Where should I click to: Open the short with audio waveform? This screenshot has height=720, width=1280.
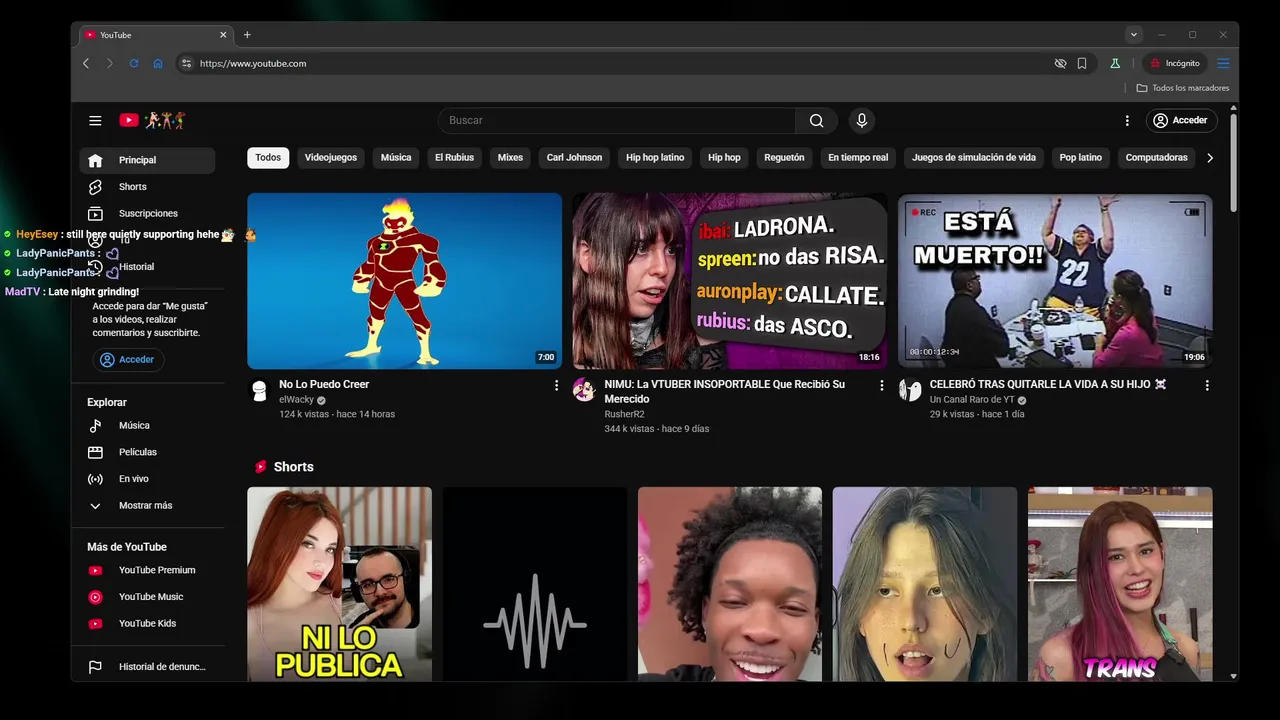(535, 584)
